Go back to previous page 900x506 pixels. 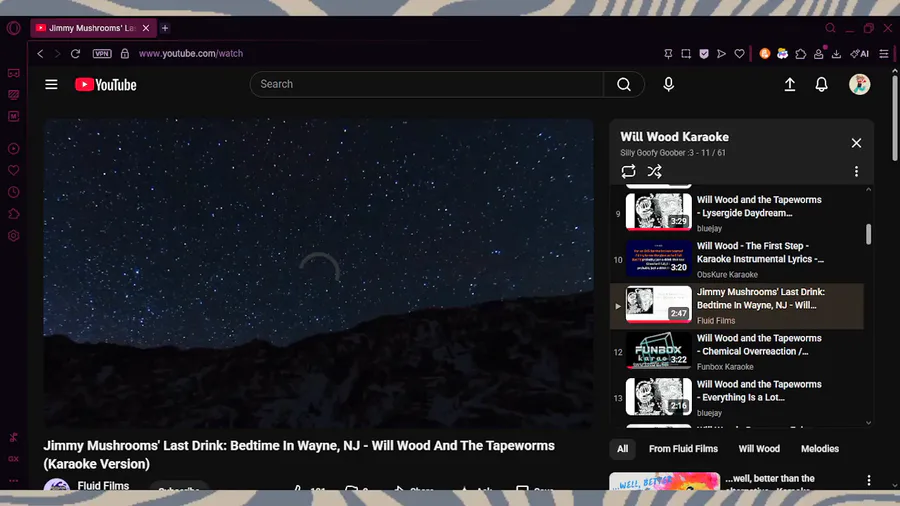click(x=40, y=53)
